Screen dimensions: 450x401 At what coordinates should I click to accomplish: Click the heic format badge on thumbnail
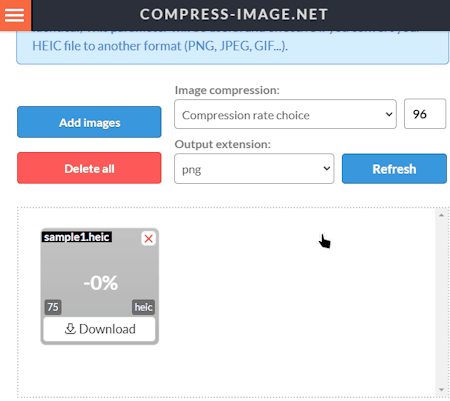pos(144,307)
